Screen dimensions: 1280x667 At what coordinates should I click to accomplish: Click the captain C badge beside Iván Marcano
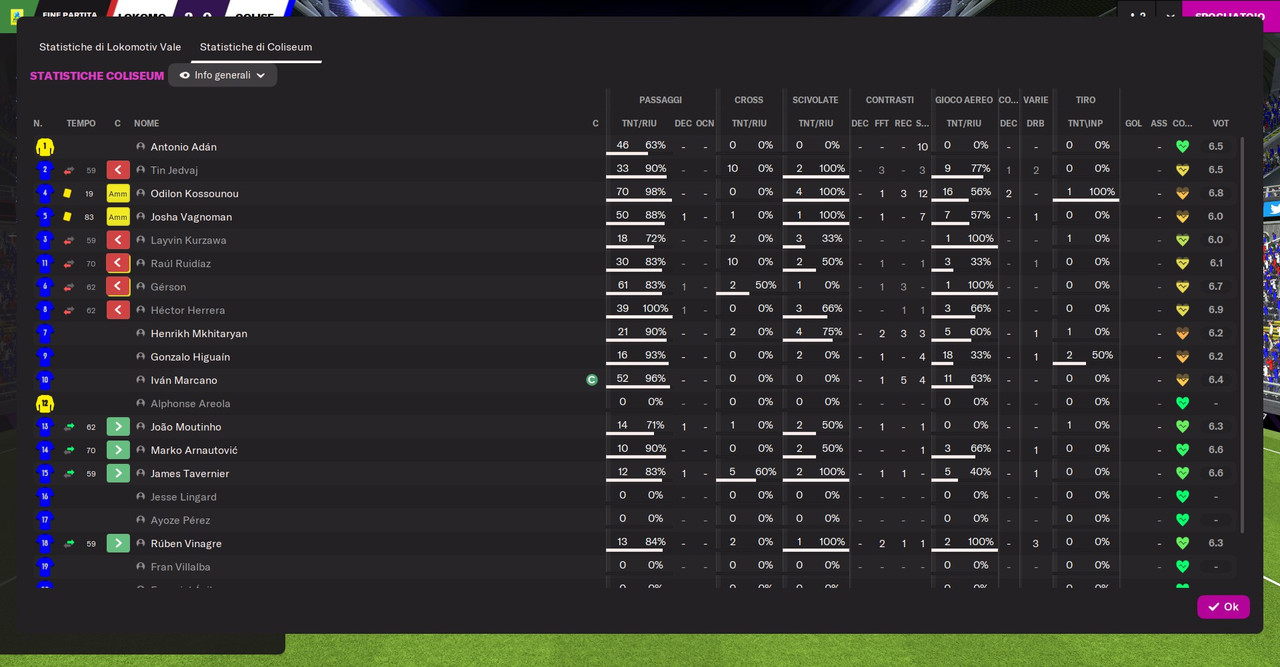coord(592,380)
